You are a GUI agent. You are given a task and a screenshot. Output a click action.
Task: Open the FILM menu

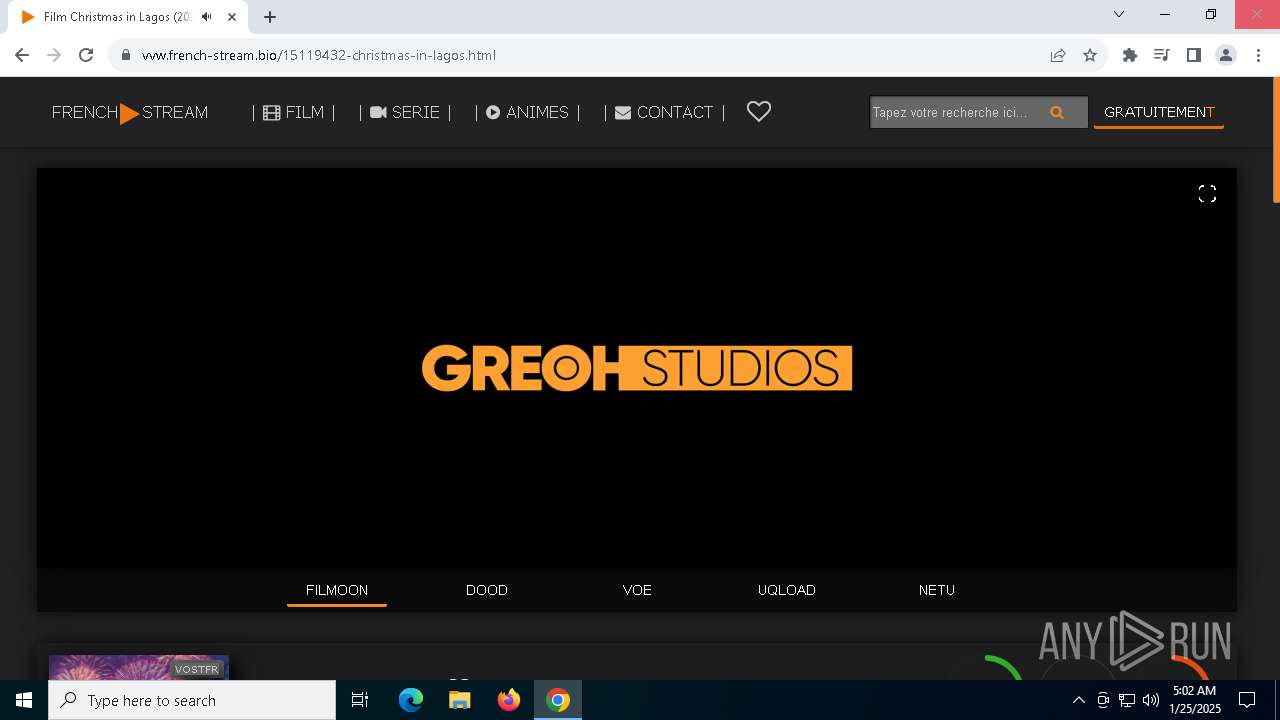point(294,113)
